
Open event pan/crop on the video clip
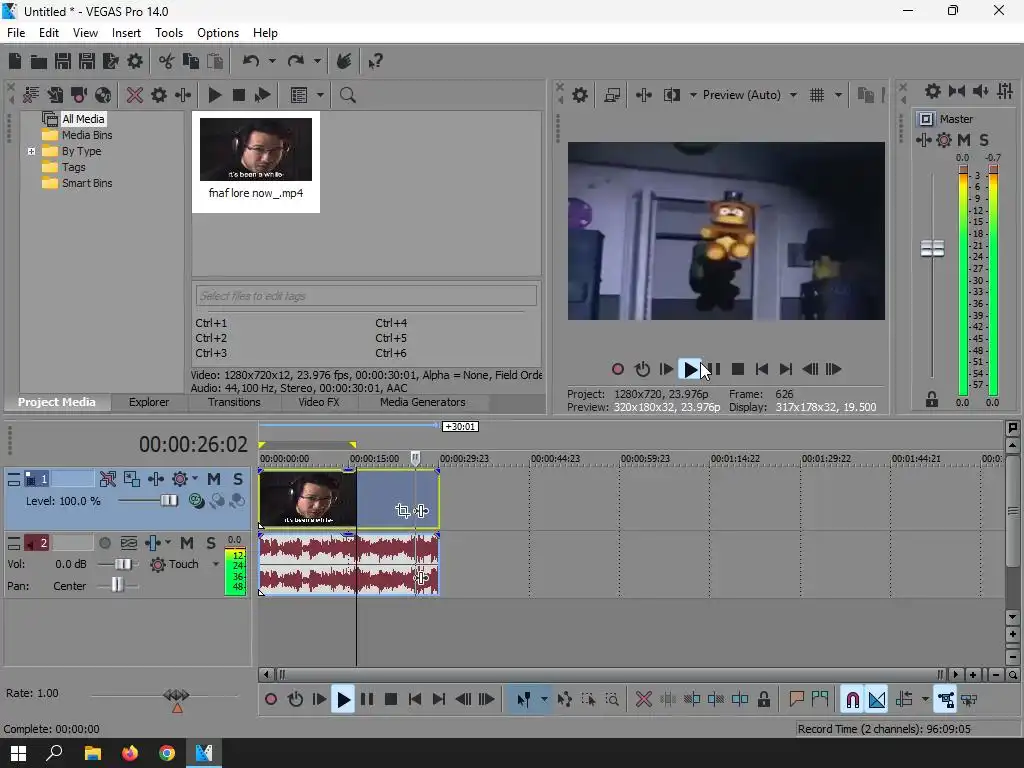coord(403,511)
